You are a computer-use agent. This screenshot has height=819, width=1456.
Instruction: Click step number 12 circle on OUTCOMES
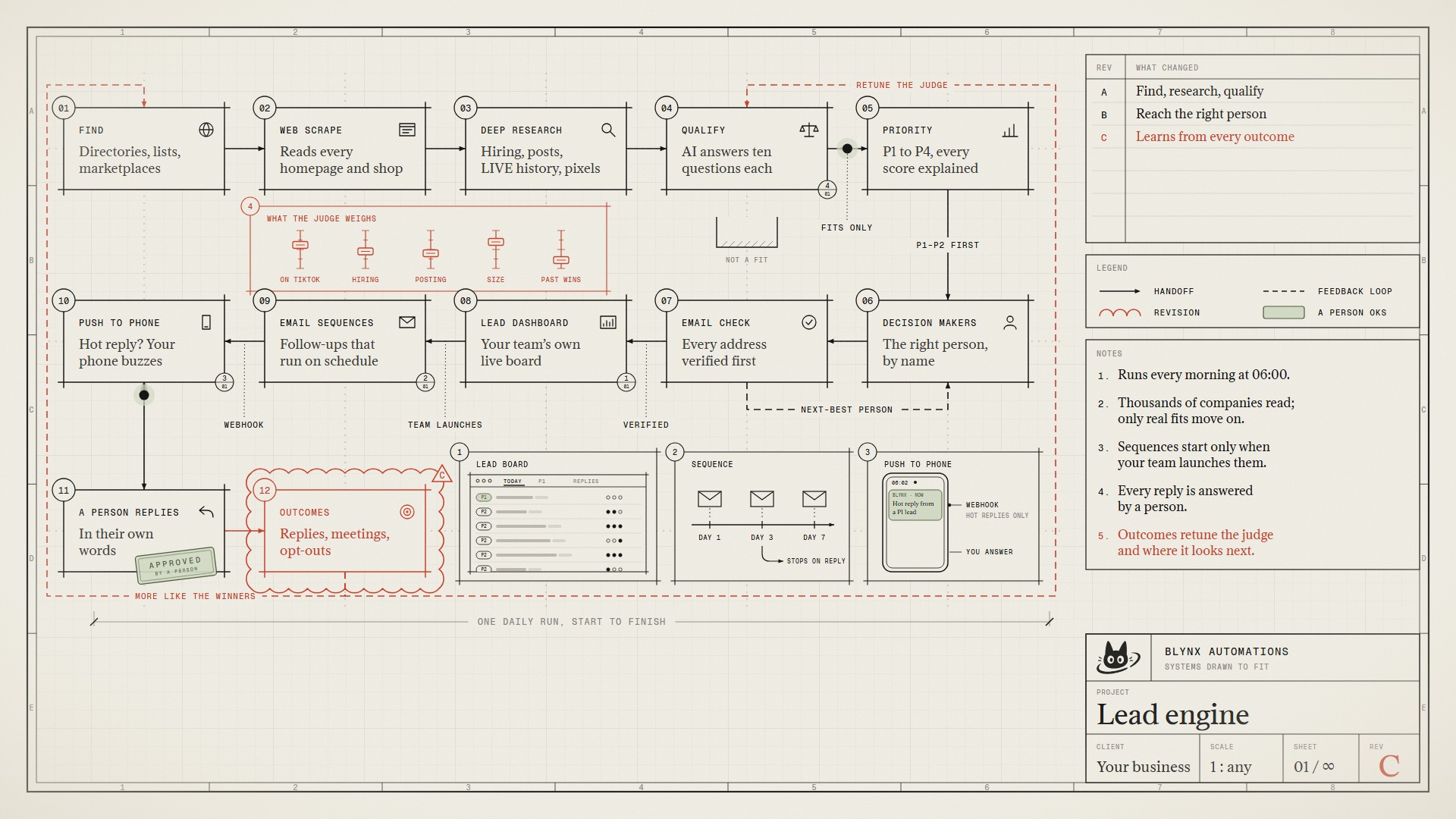[265, 490]
